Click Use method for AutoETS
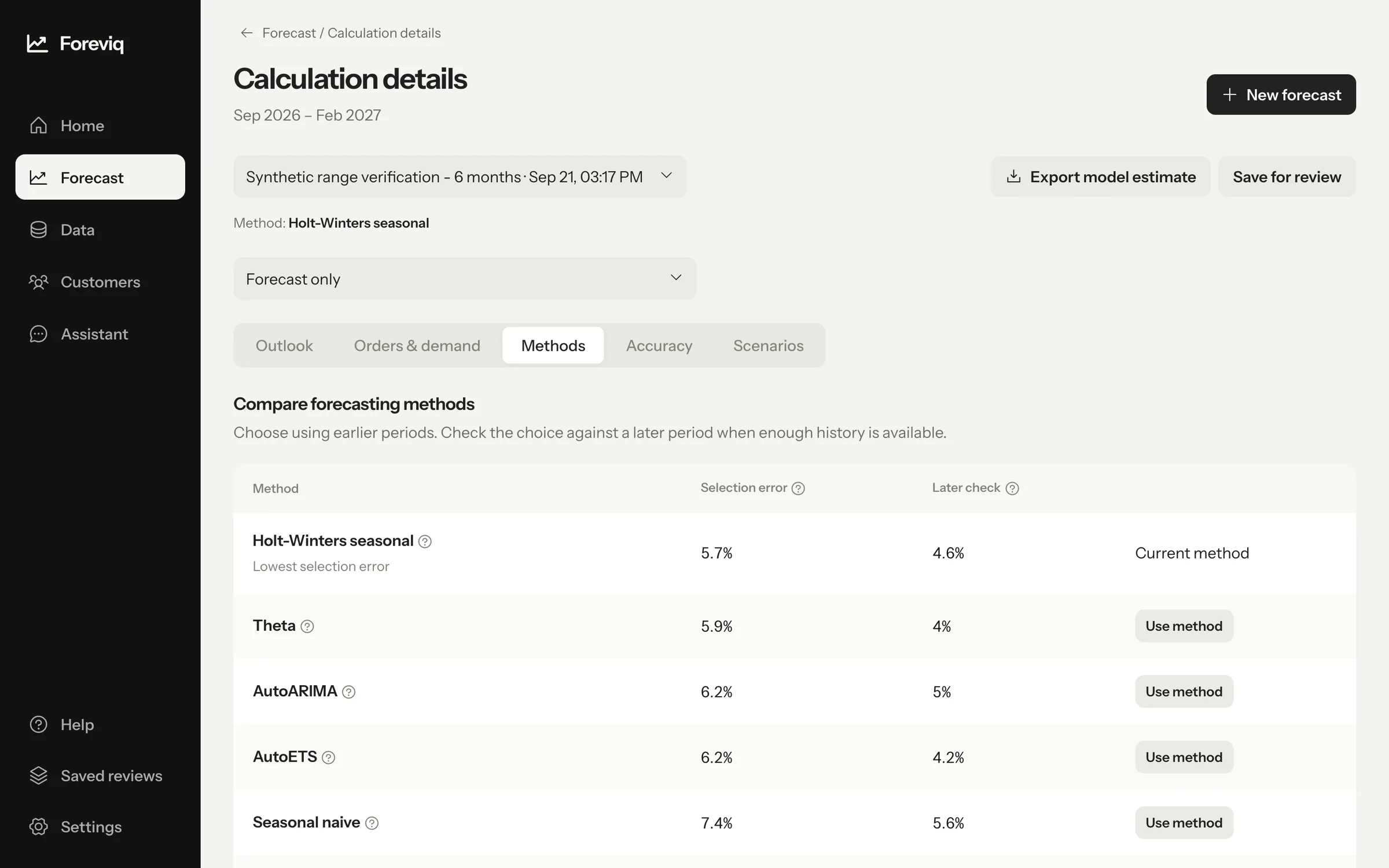The image size is (1389, 868). click(1184, 757)
